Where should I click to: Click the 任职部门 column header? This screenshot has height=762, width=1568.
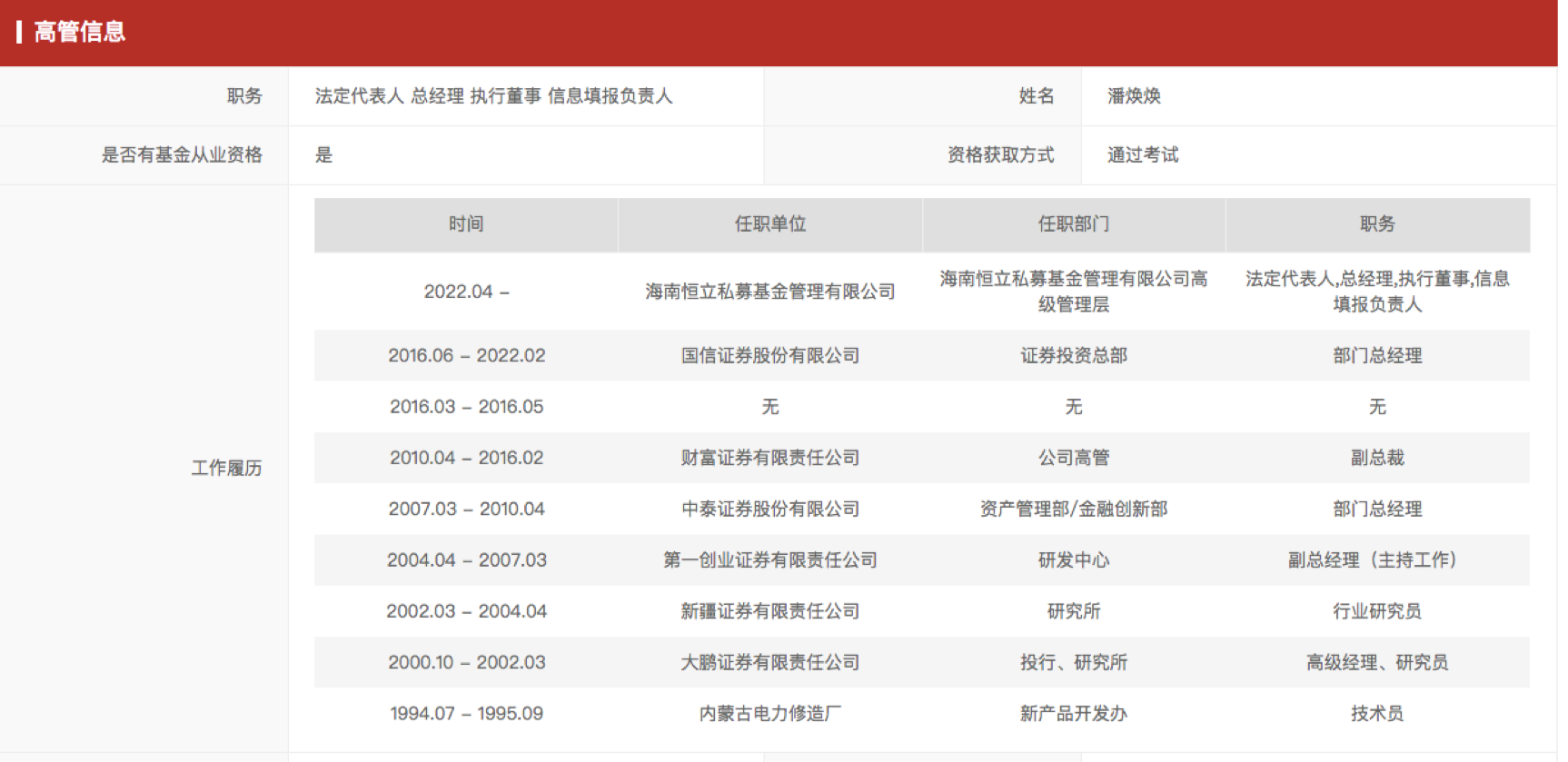[1074, 223]
